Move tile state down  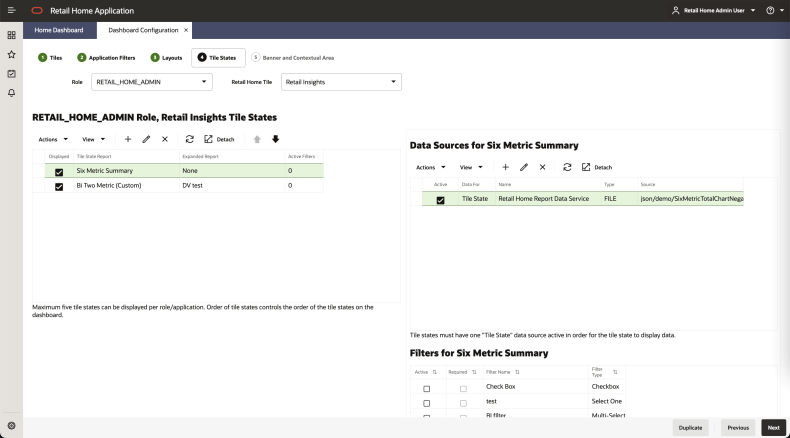pyautogui.click(x=276, y=139)
